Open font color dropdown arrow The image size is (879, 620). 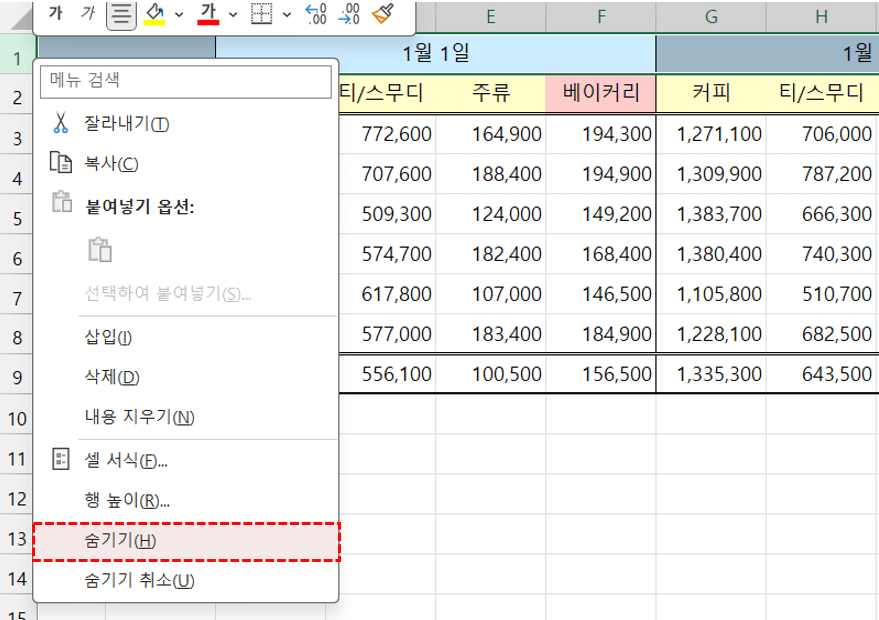(233, 15)
